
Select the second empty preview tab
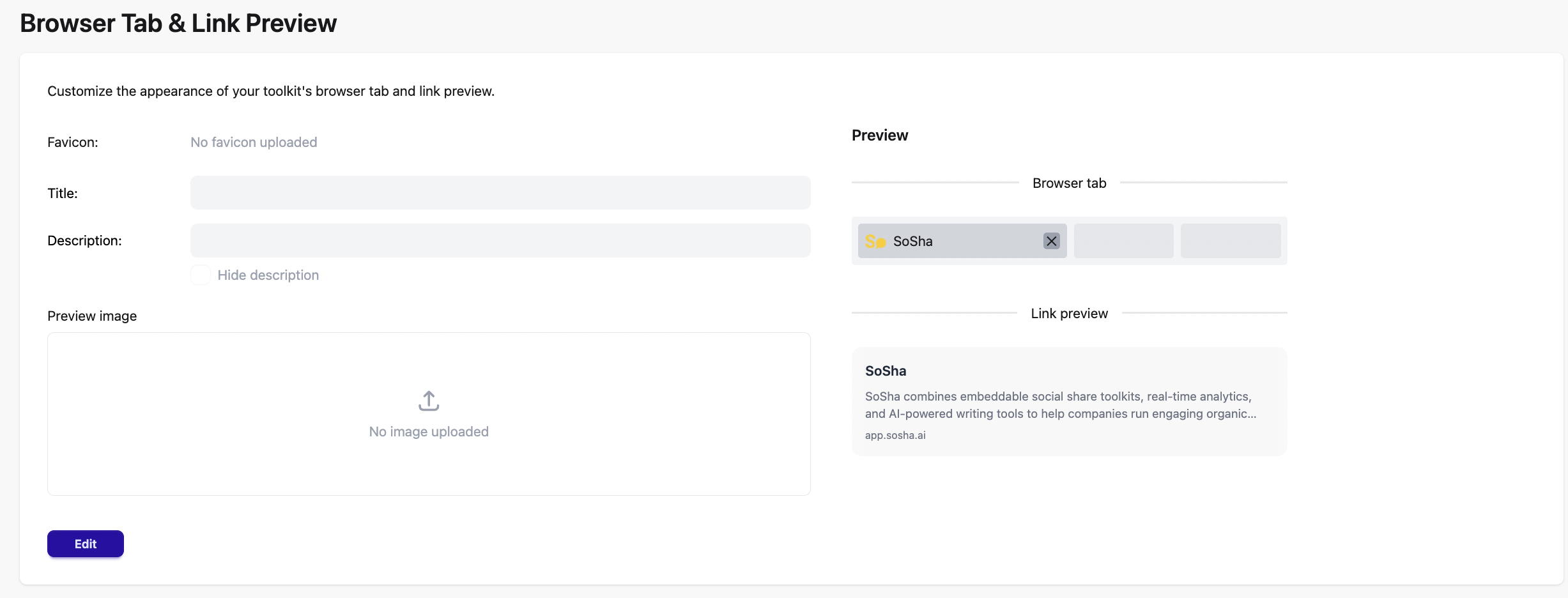pyautogui.click(x=1124, y=241)
